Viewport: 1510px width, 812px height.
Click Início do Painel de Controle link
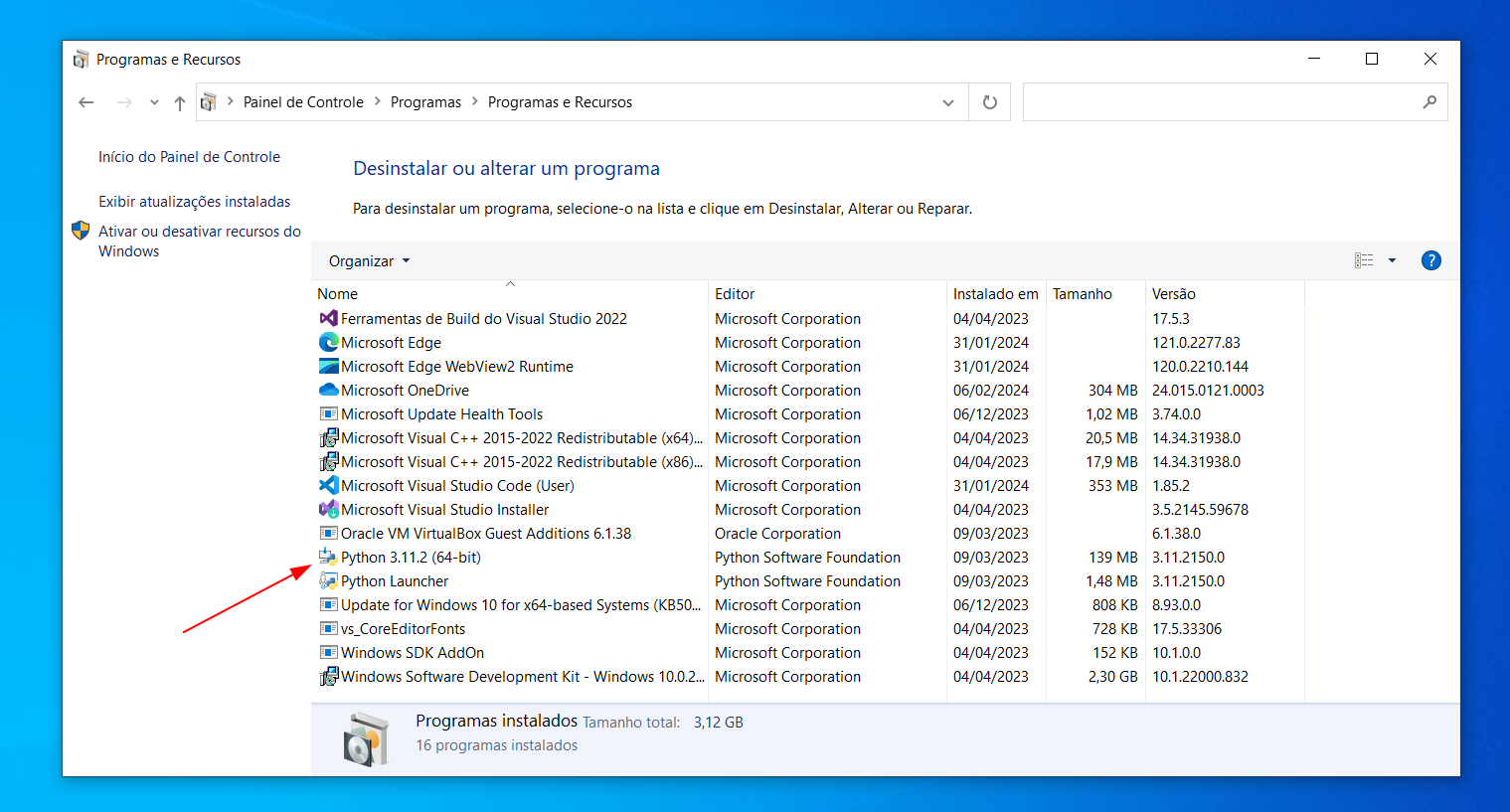tap(189, 156)
